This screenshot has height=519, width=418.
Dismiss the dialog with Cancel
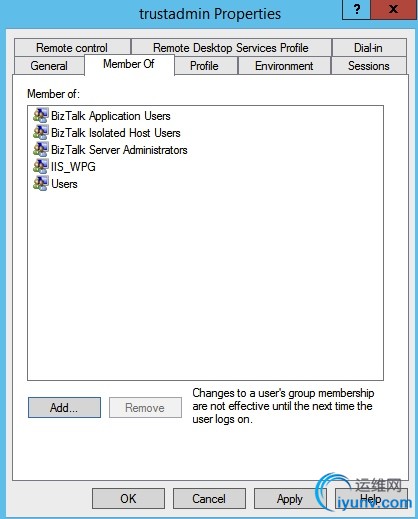pyautogui.click(x=209, y=499)
